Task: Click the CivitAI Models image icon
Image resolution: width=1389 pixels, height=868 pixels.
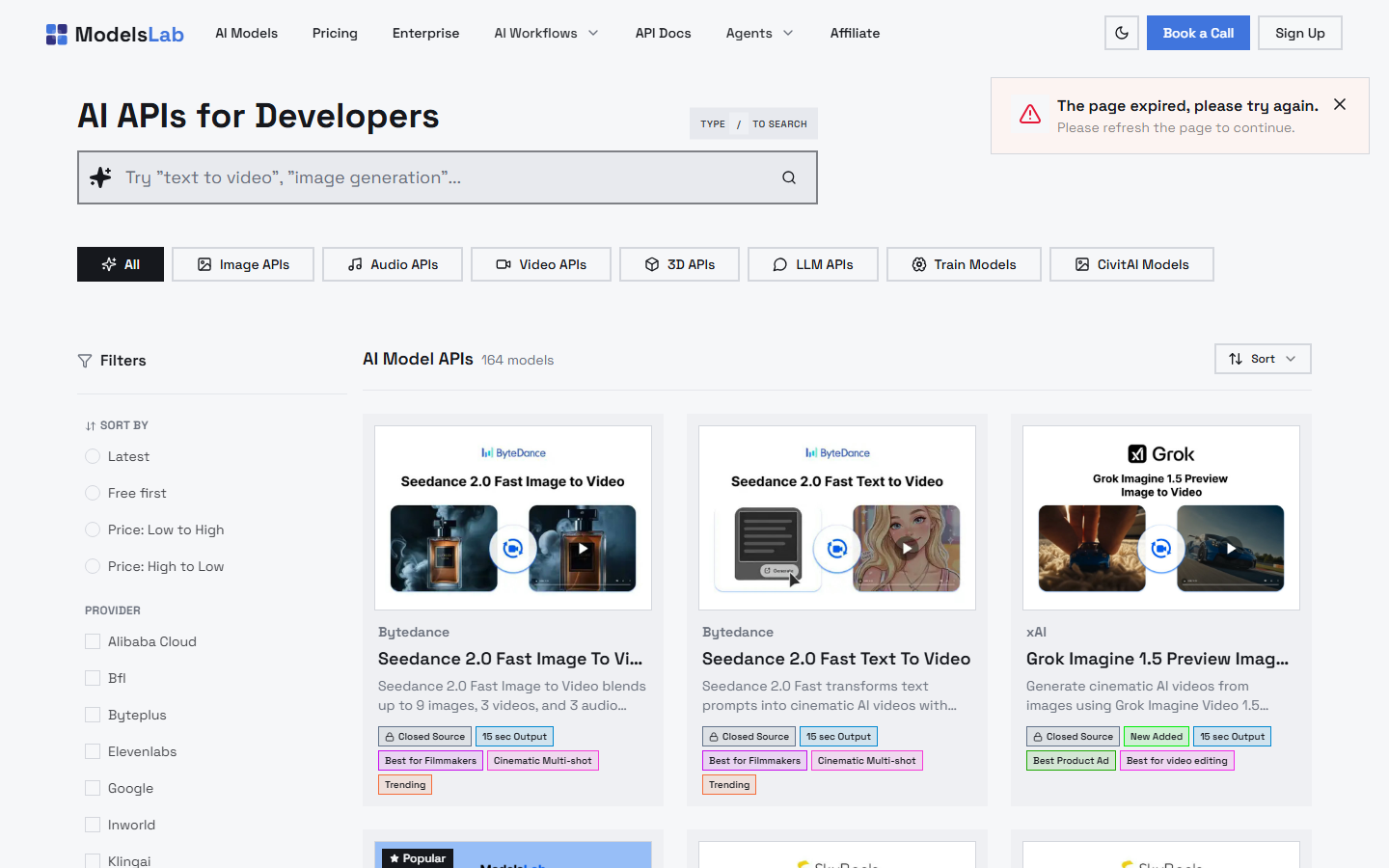Action: coord(1082,264)
